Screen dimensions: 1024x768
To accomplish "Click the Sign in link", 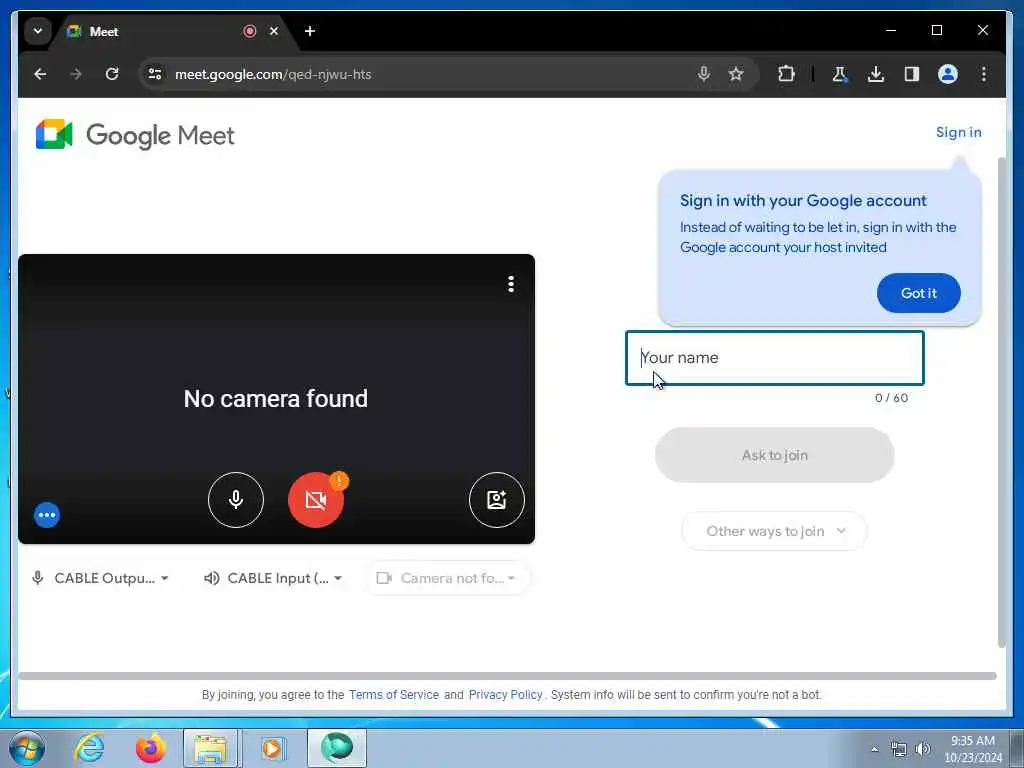I will click(x=958, y=133).
